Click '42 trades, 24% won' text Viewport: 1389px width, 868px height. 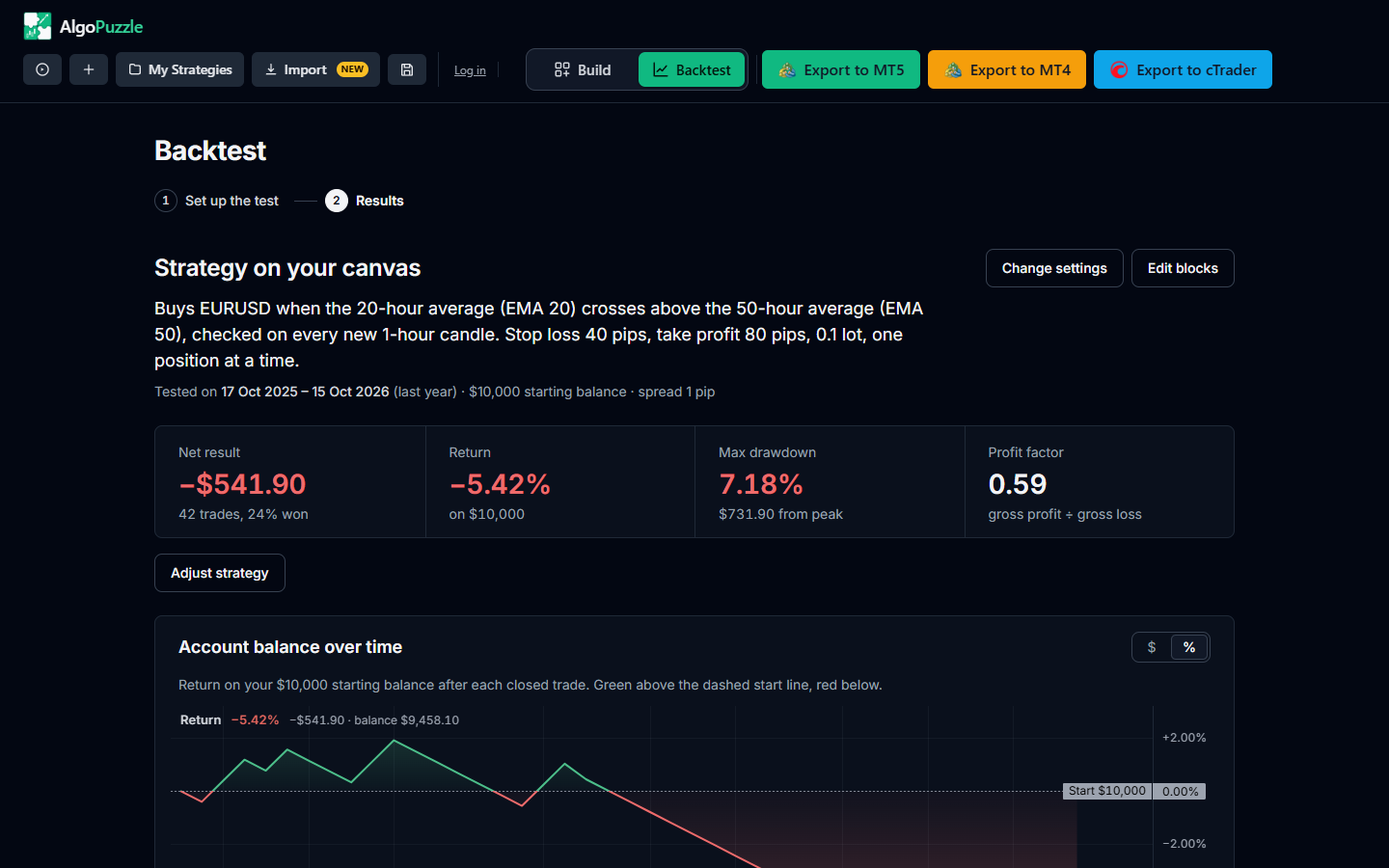[x=243, y=514]
